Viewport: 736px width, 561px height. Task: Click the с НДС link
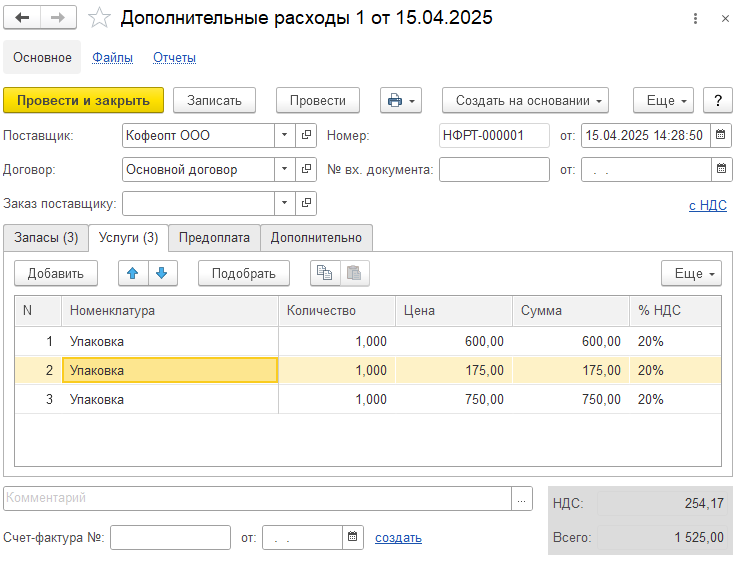708,205
